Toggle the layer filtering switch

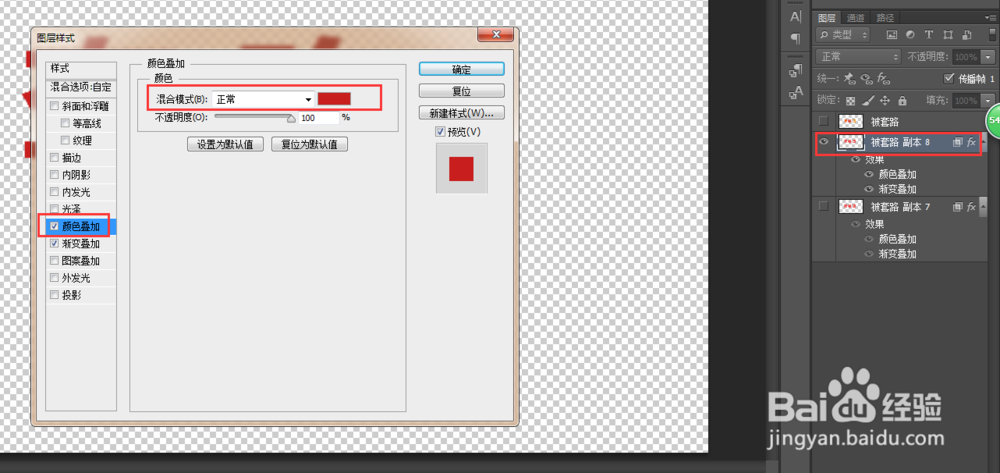click(990, 34)
